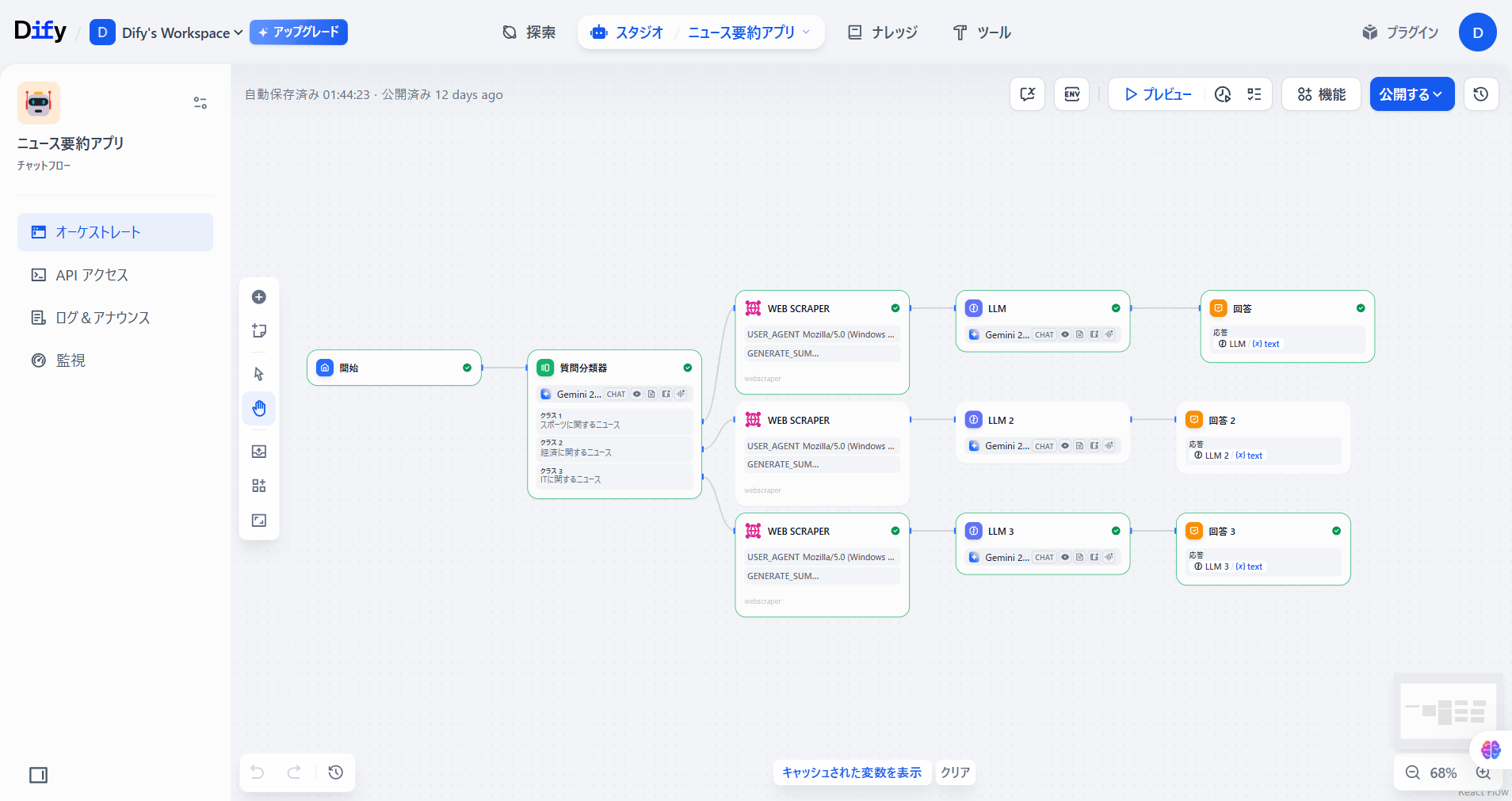Open the ENV environment variables panel
The image size is (1512, 801).
[1071, 94]
